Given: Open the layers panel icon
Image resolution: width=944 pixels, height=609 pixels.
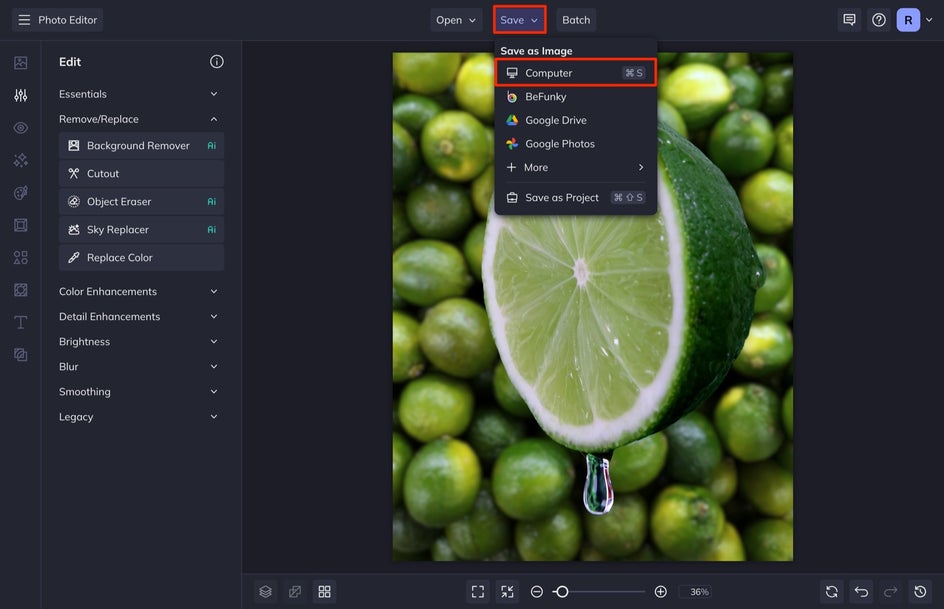Looking at the screenshot, I should (x=266, y=592).
